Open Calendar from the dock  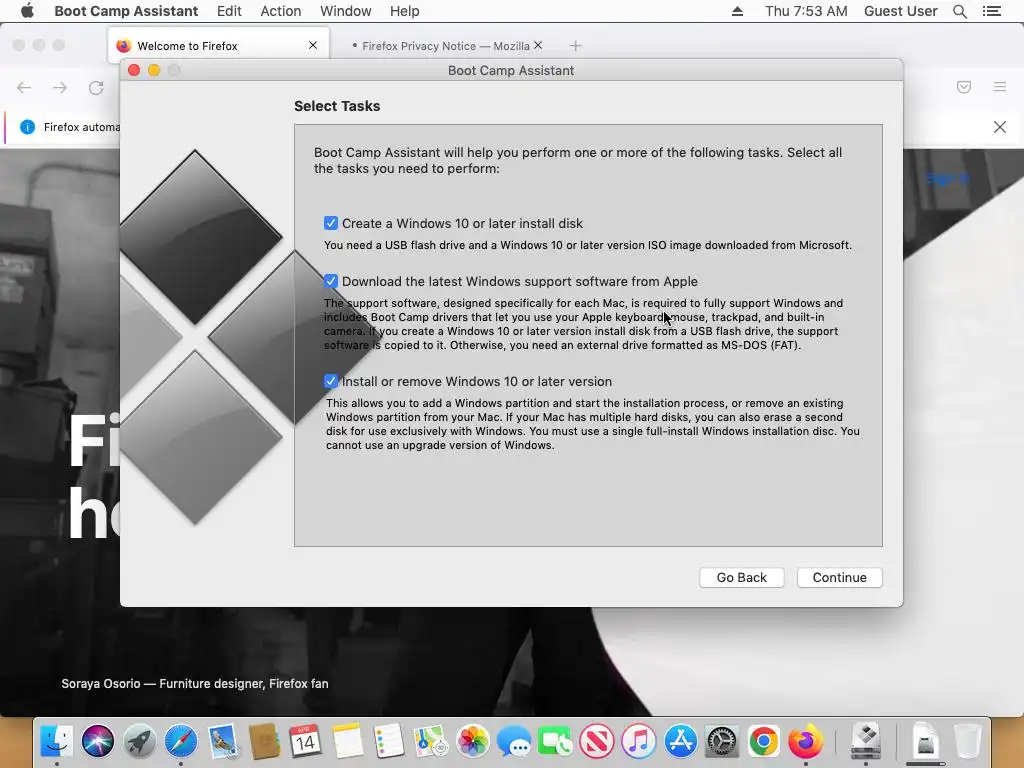coord(305,742)
